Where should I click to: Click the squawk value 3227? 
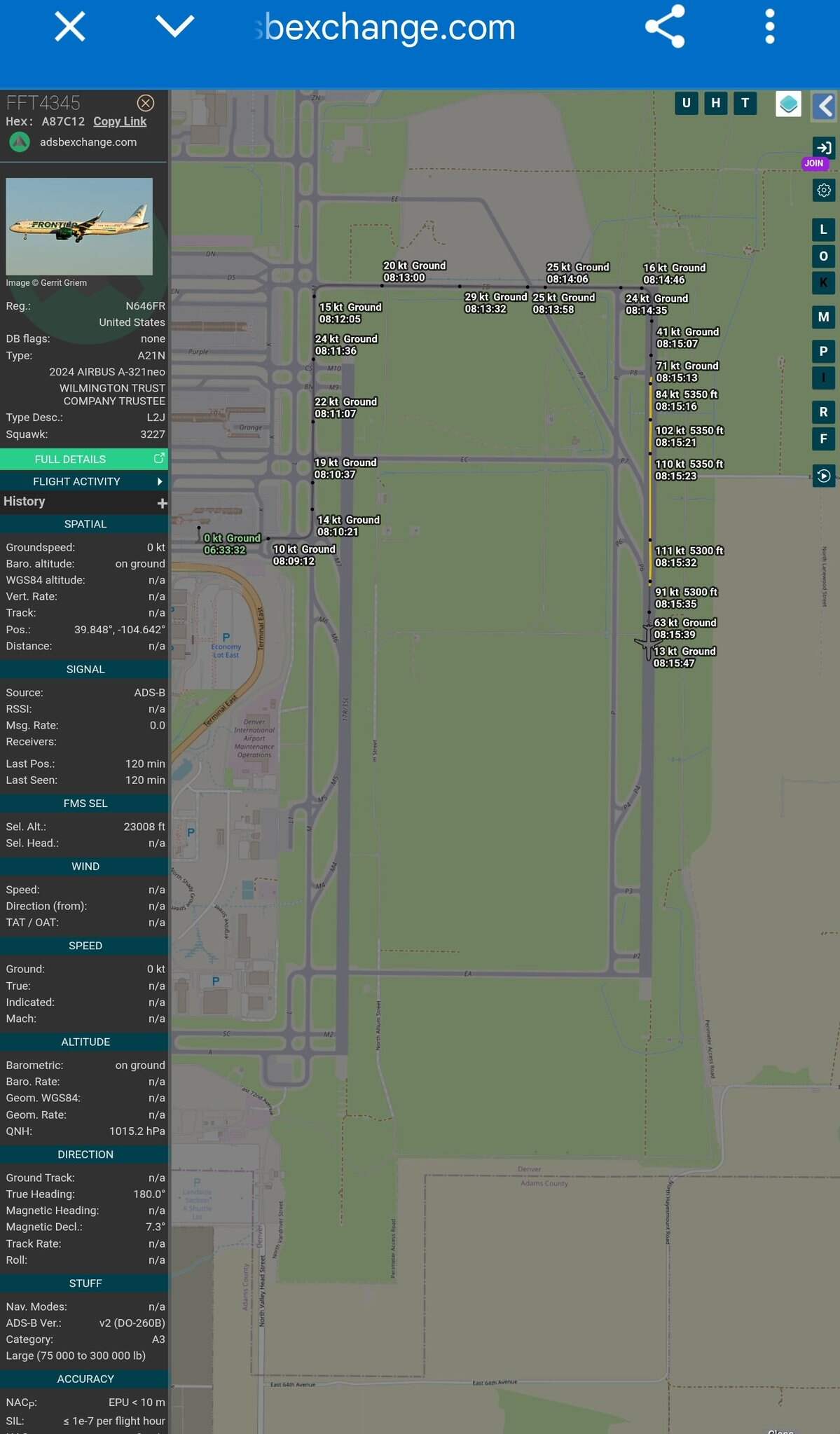pos(153,434)
